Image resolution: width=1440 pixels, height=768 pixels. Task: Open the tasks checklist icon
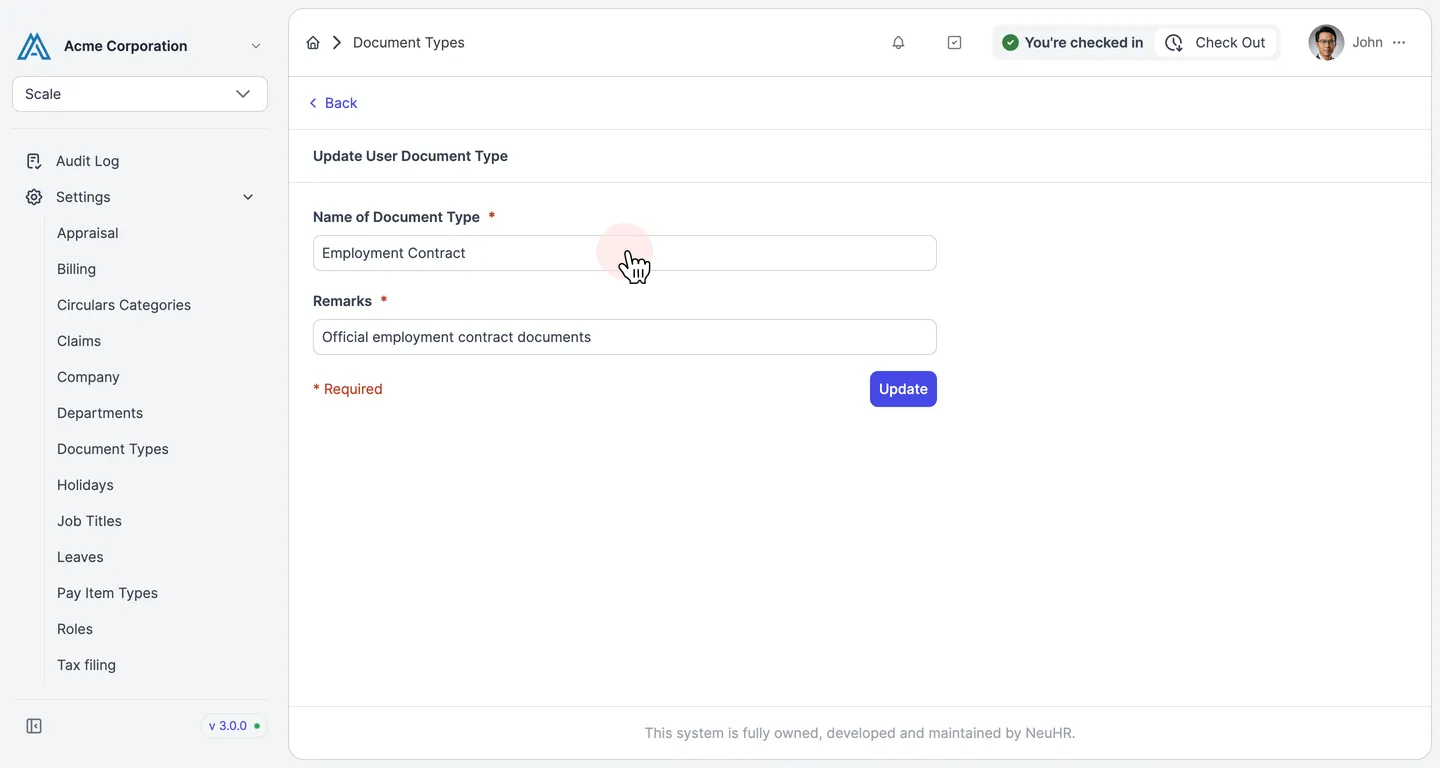(x=954, y=43)
